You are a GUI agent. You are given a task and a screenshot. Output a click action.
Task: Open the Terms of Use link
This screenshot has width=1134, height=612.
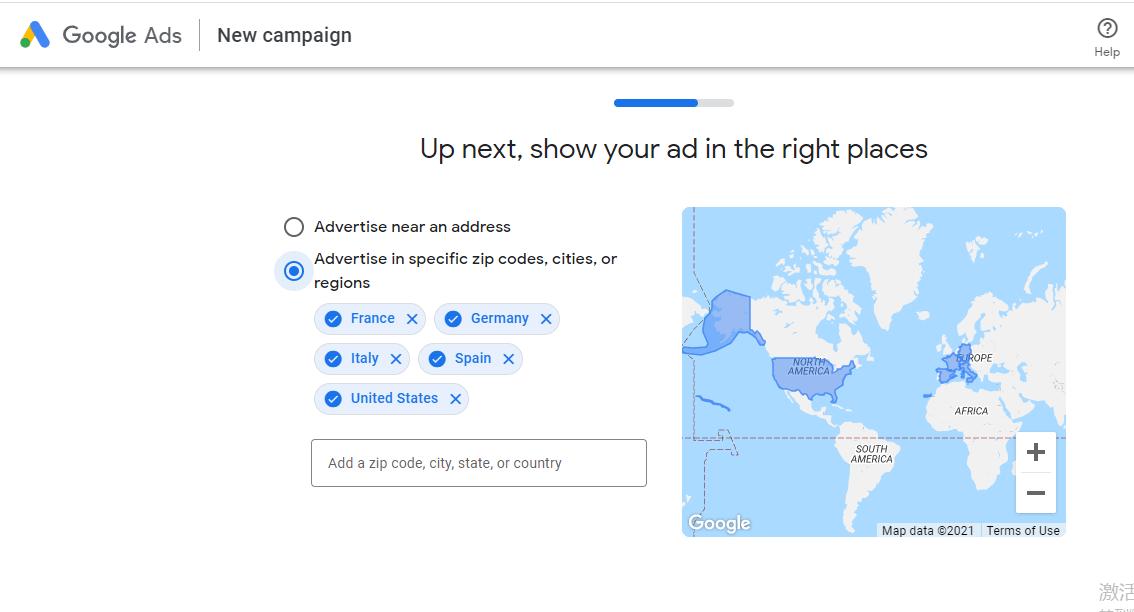click(x=1022, y=531)
